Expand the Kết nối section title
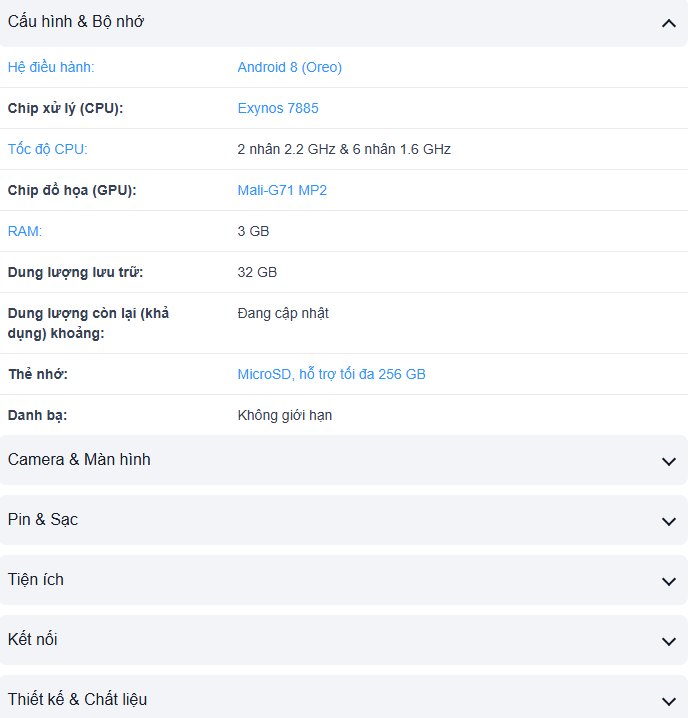Image resolution: width=692 pixels, height=718 pixels. (33, 639)
